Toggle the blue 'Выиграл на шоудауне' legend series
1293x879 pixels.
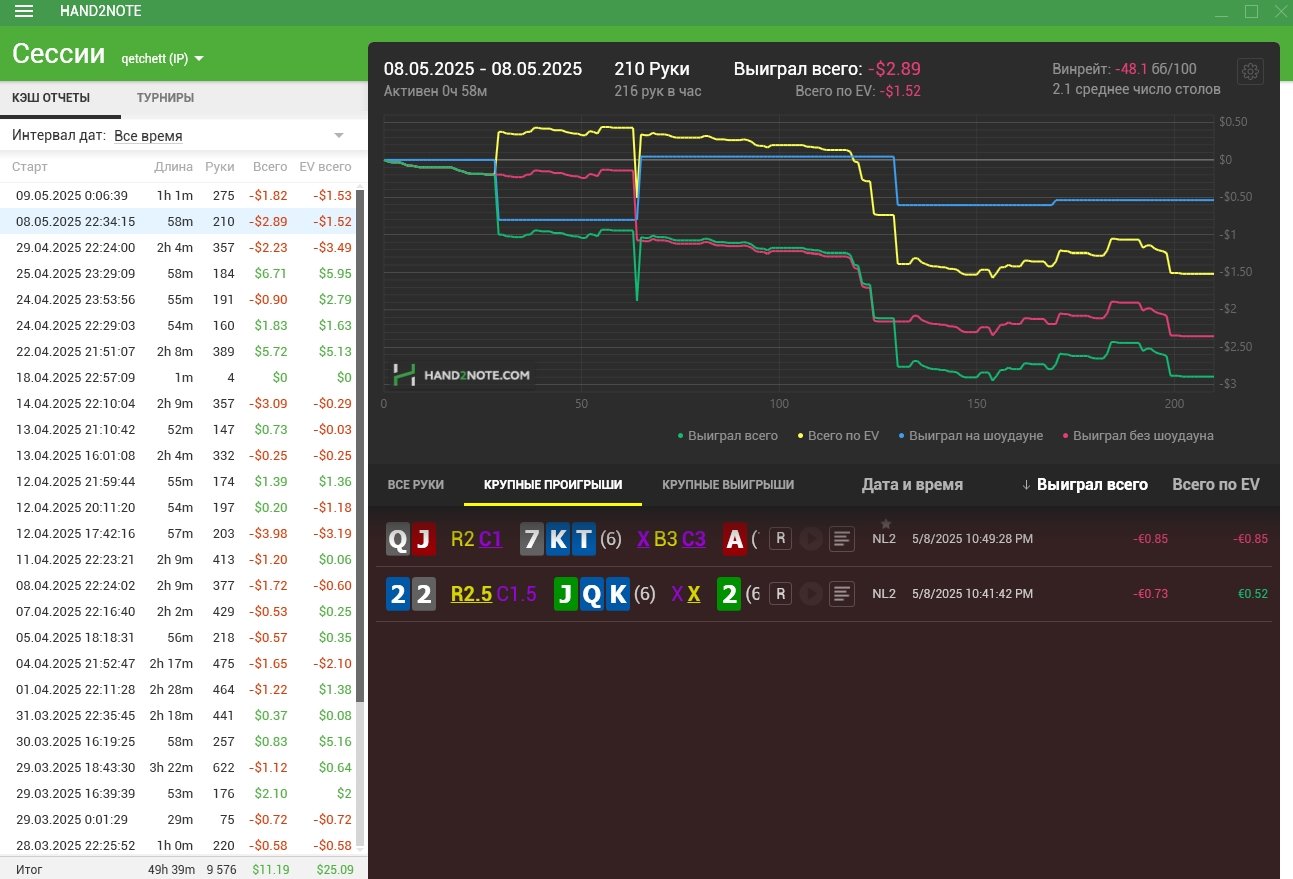tap(971, 435)
